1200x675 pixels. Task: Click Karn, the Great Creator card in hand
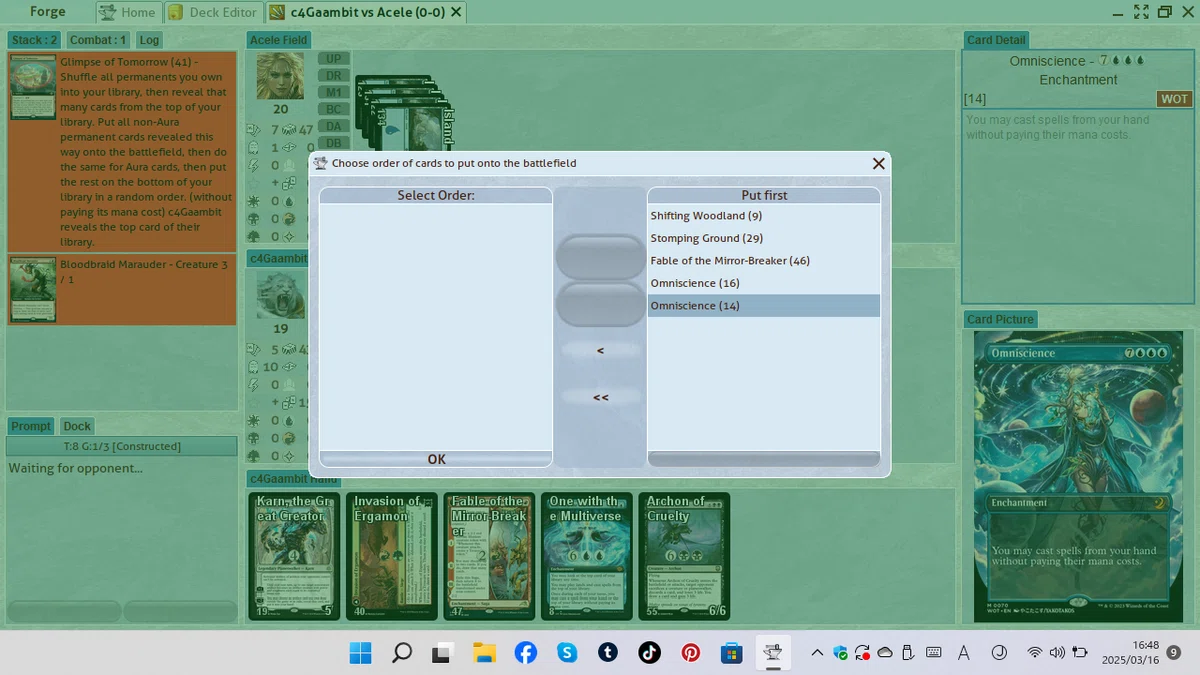tap(294, 556)
